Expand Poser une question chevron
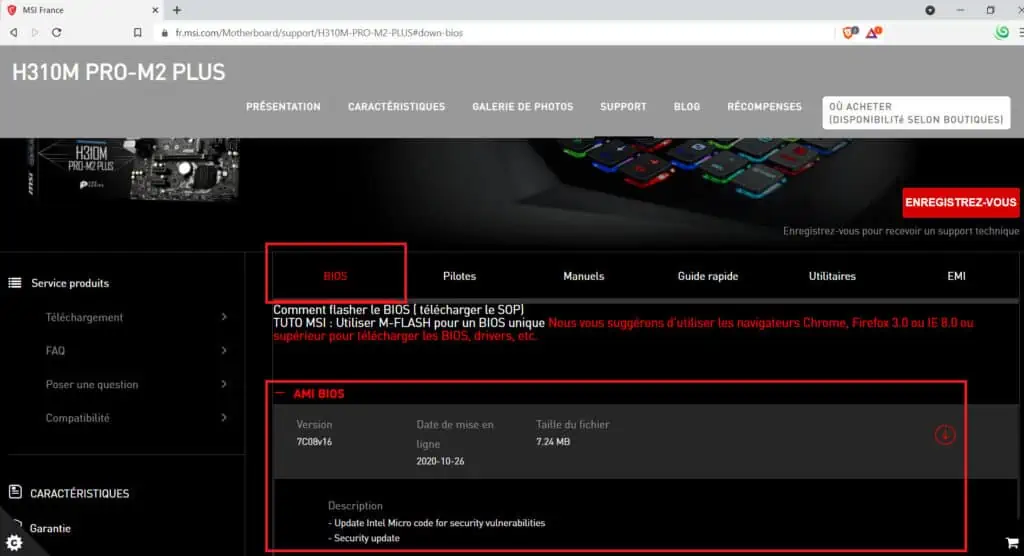Viewport: 1024px width, 556px height. click(224, 384)
